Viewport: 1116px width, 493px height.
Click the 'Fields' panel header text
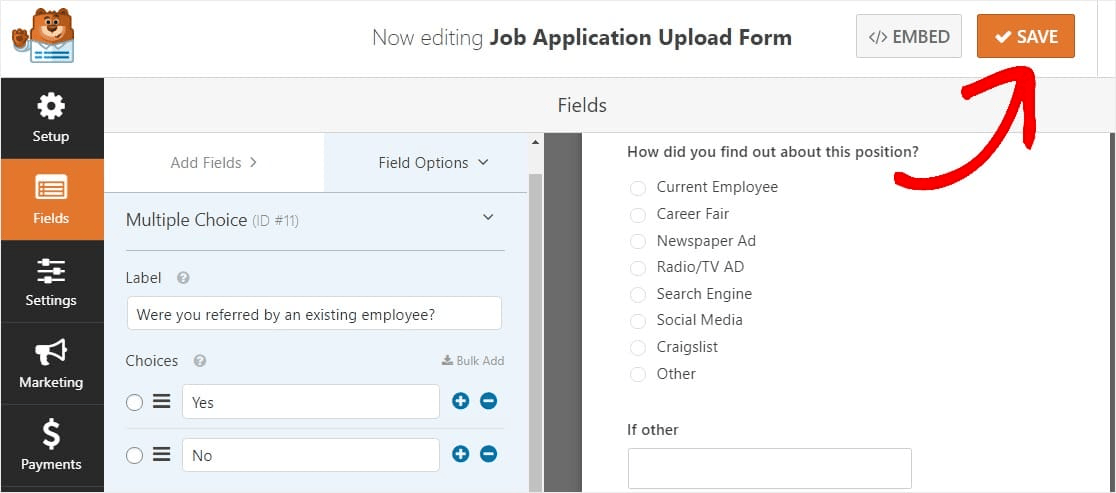pyautogui.click(x=582, y=105)
